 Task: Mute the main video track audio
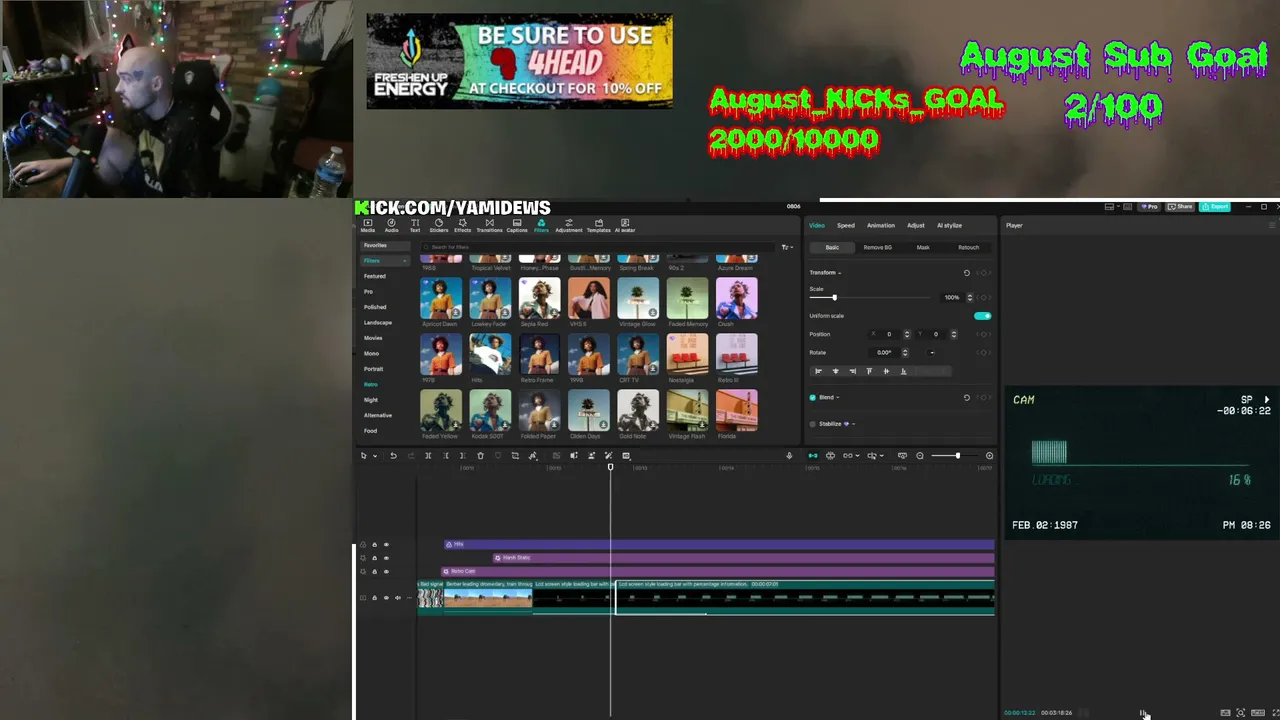click(x=398, y=598)
